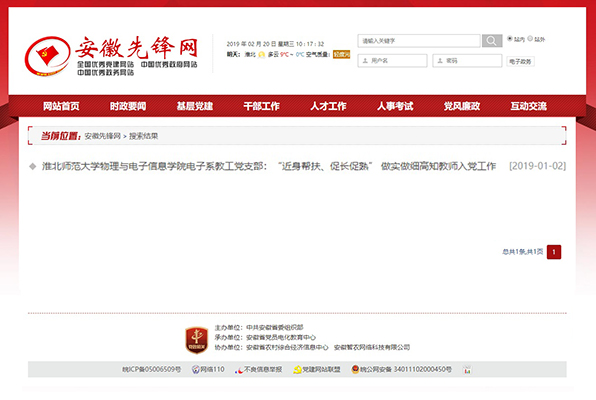Click the statistics chart icon in footer
Viewport: 596px width, 400px height.
point(468,370)
